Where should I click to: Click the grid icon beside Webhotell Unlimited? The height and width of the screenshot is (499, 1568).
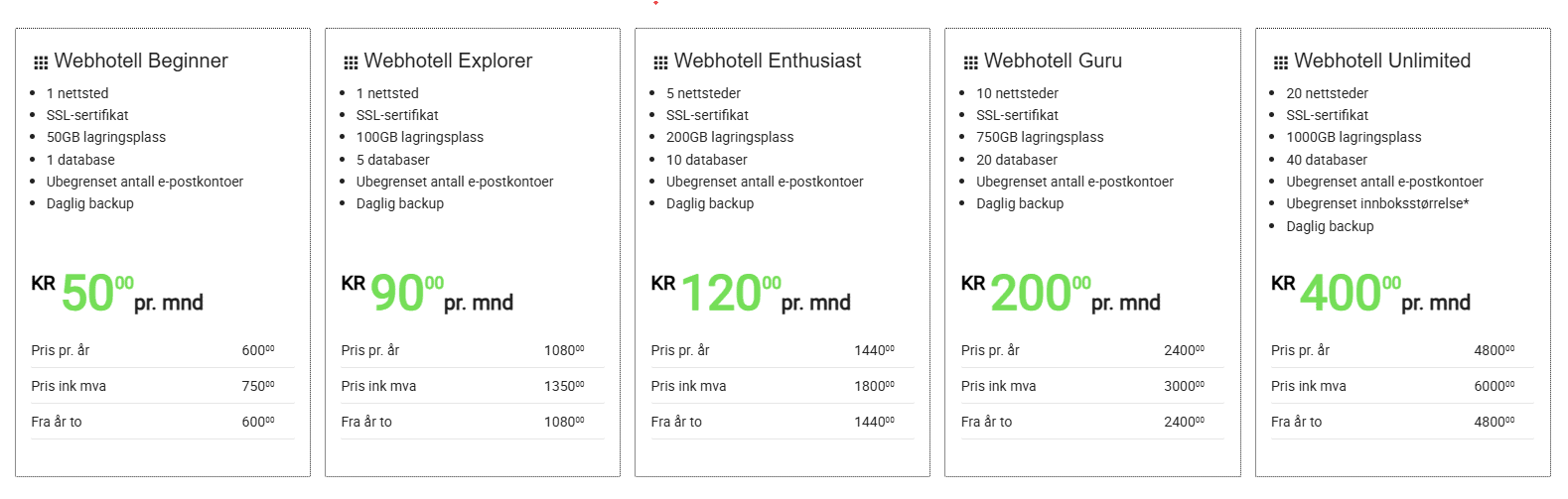(x=1281, y=62)
